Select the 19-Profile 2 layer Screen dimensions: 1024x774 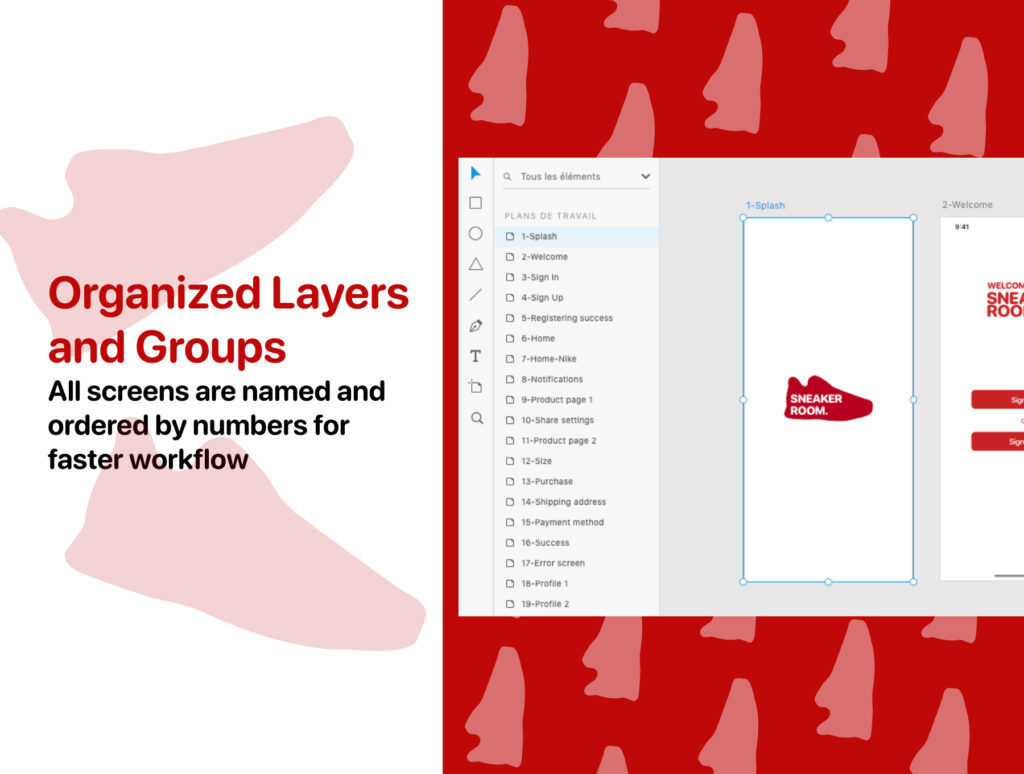pos(576,604)
